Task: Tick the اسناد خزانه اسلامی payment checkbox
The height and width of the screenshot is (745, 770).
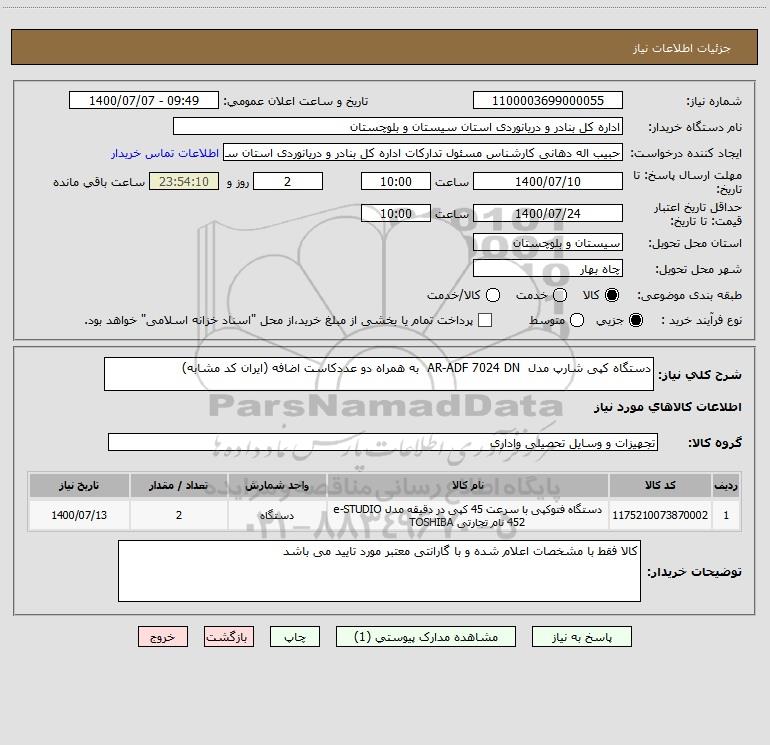Action: tap(485, 320)
